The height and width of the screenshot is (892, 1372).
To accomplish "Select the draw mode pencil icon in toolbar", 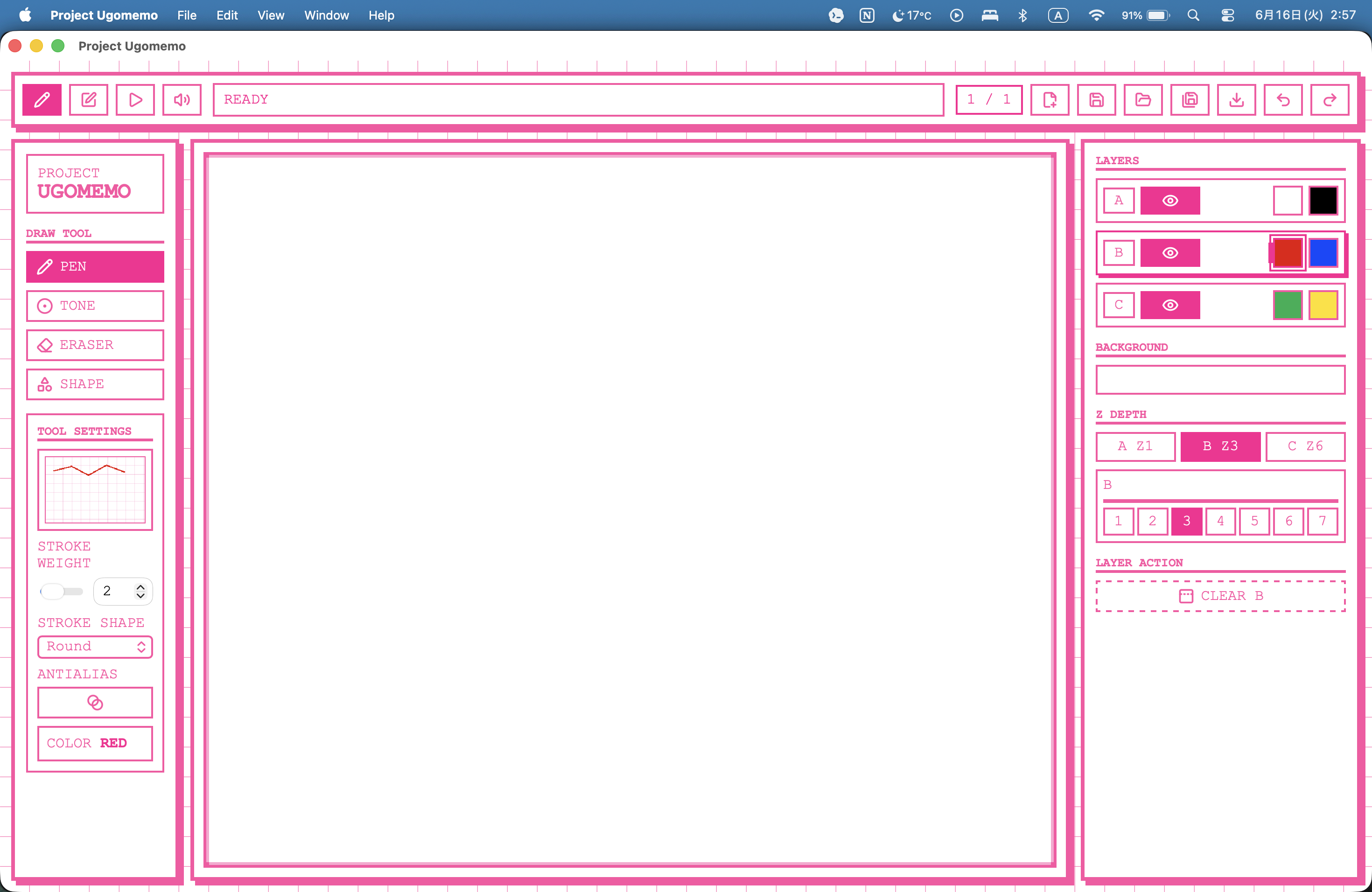I will [42, 100].
